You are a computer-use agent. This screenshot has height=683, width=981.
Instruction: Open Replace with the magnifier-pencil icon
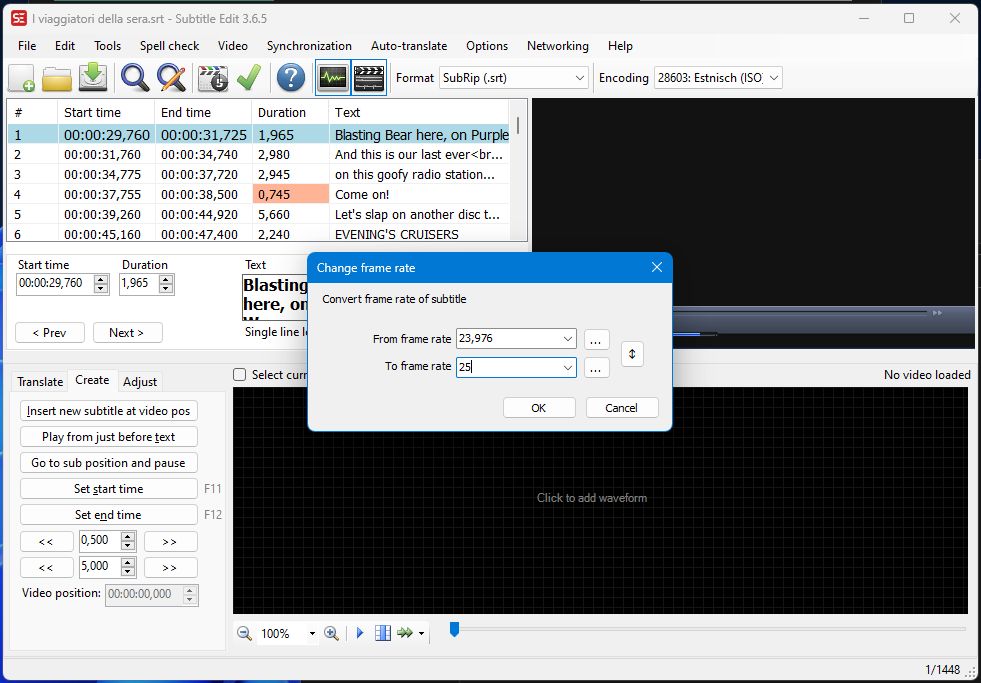[x=171, y=78]
